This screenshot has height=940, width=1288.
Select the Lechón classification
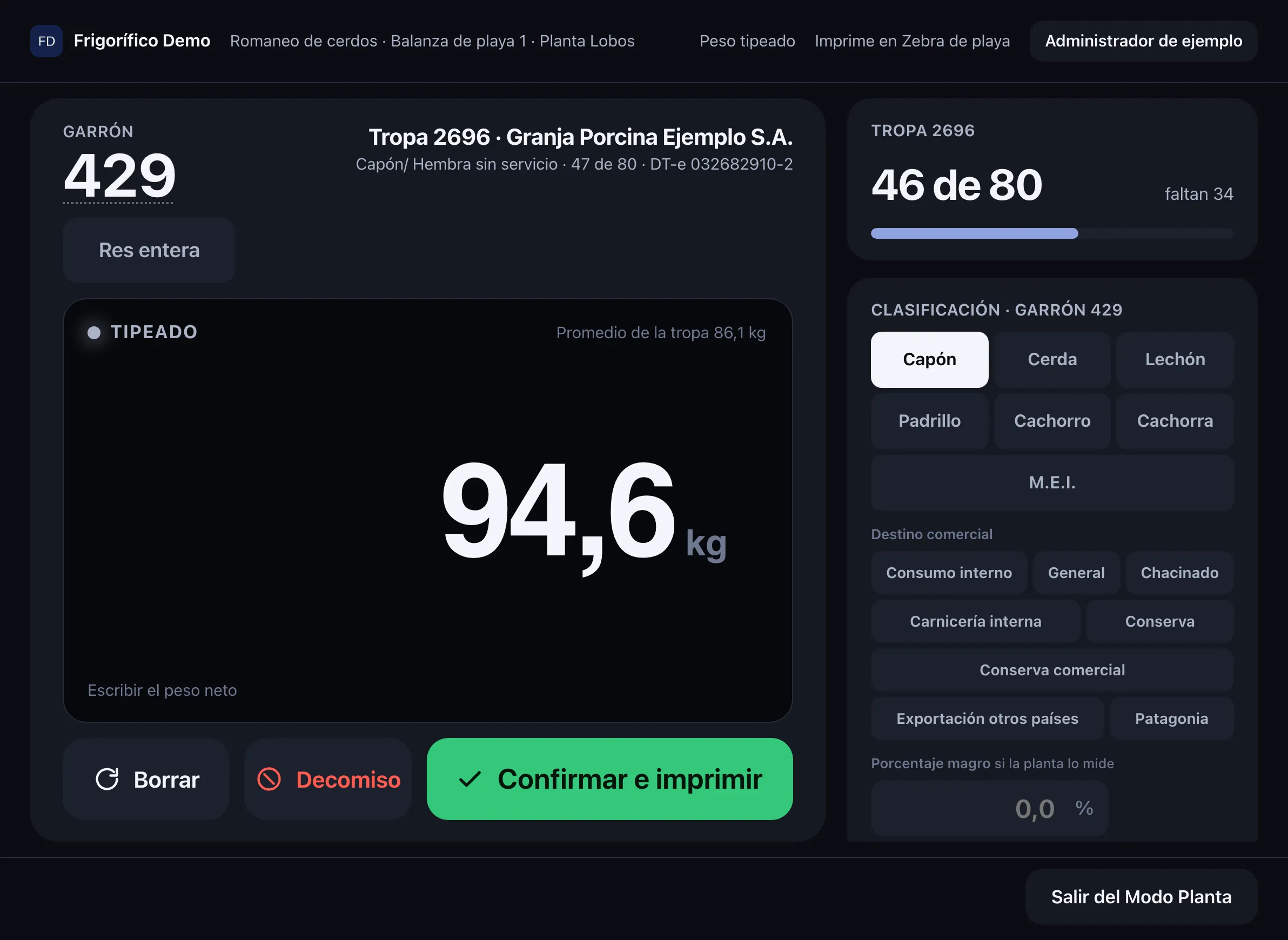1175,360
